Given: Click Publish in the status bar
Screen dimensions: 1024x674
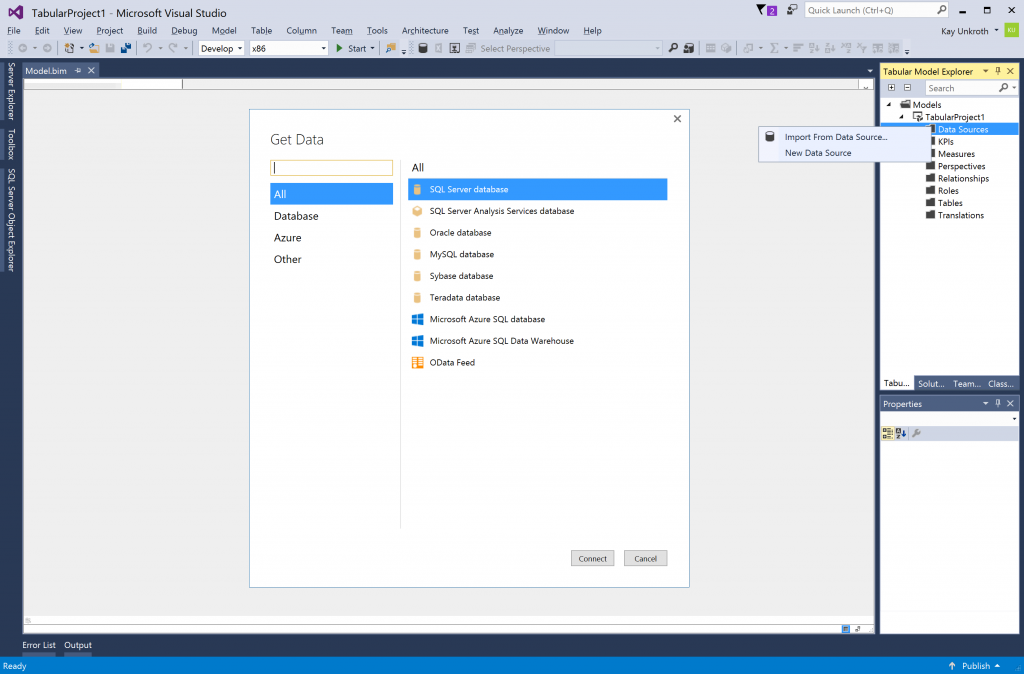Looking at the screenshot, I should [x=975, y=666].
